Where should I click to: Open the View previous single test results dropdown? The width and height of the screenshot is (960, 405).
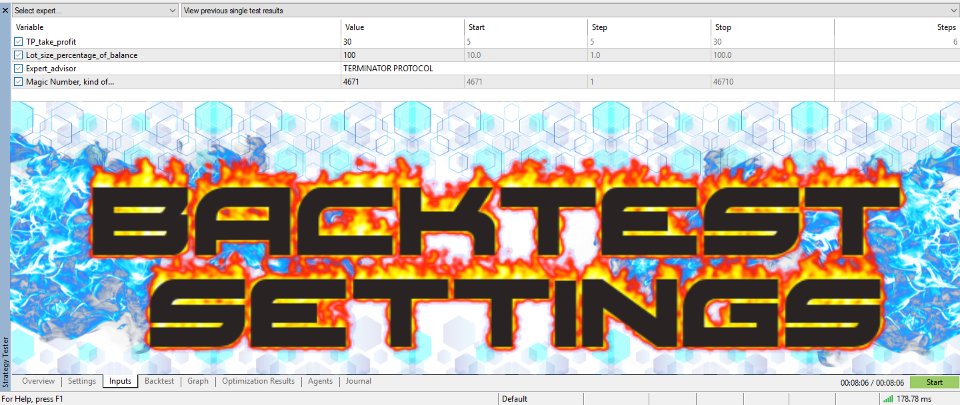click(x=570, y=10)
